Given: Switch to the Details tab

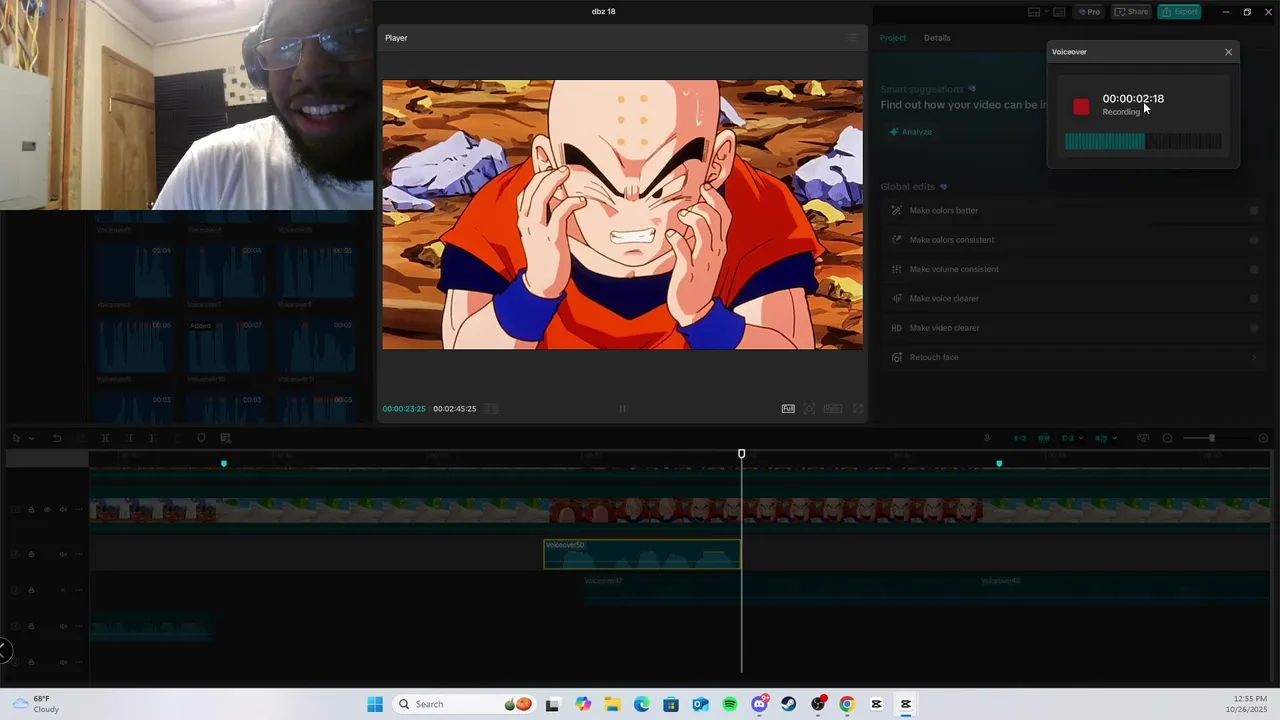Looking at the screenshot, I should click(937, 38).
